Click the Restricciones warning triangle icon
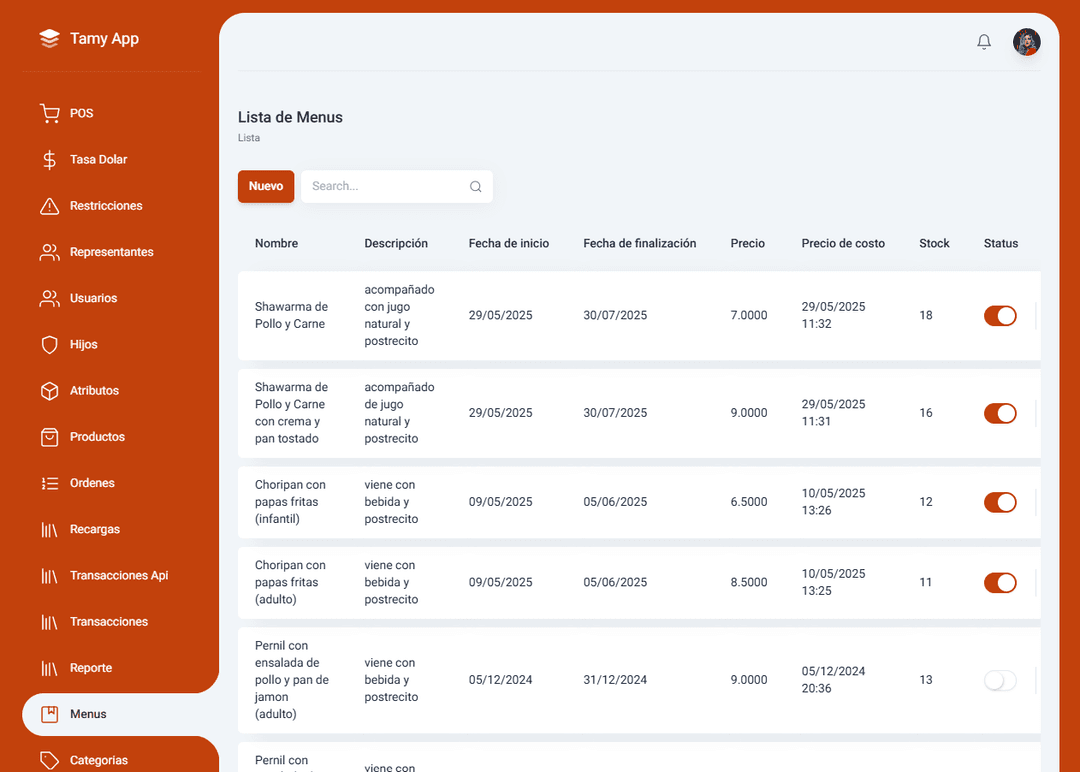 [49, 206]
